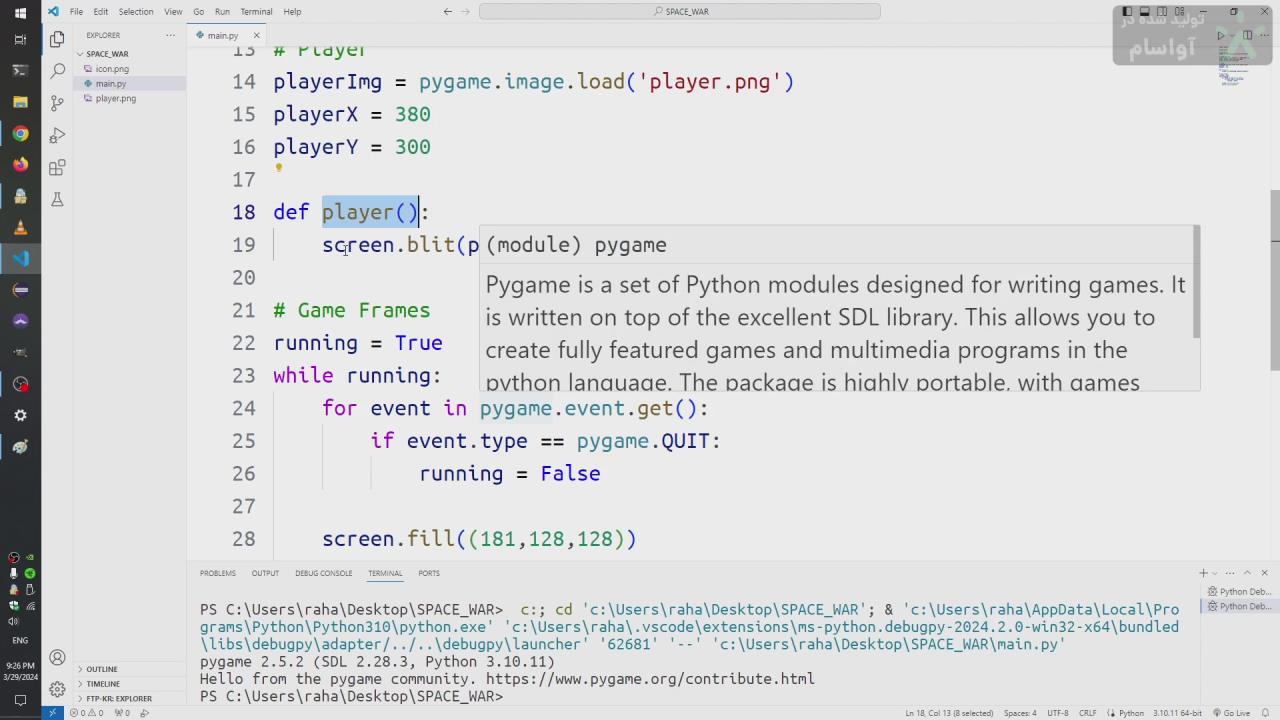Click the Explorer files icon

coord(57,39)
